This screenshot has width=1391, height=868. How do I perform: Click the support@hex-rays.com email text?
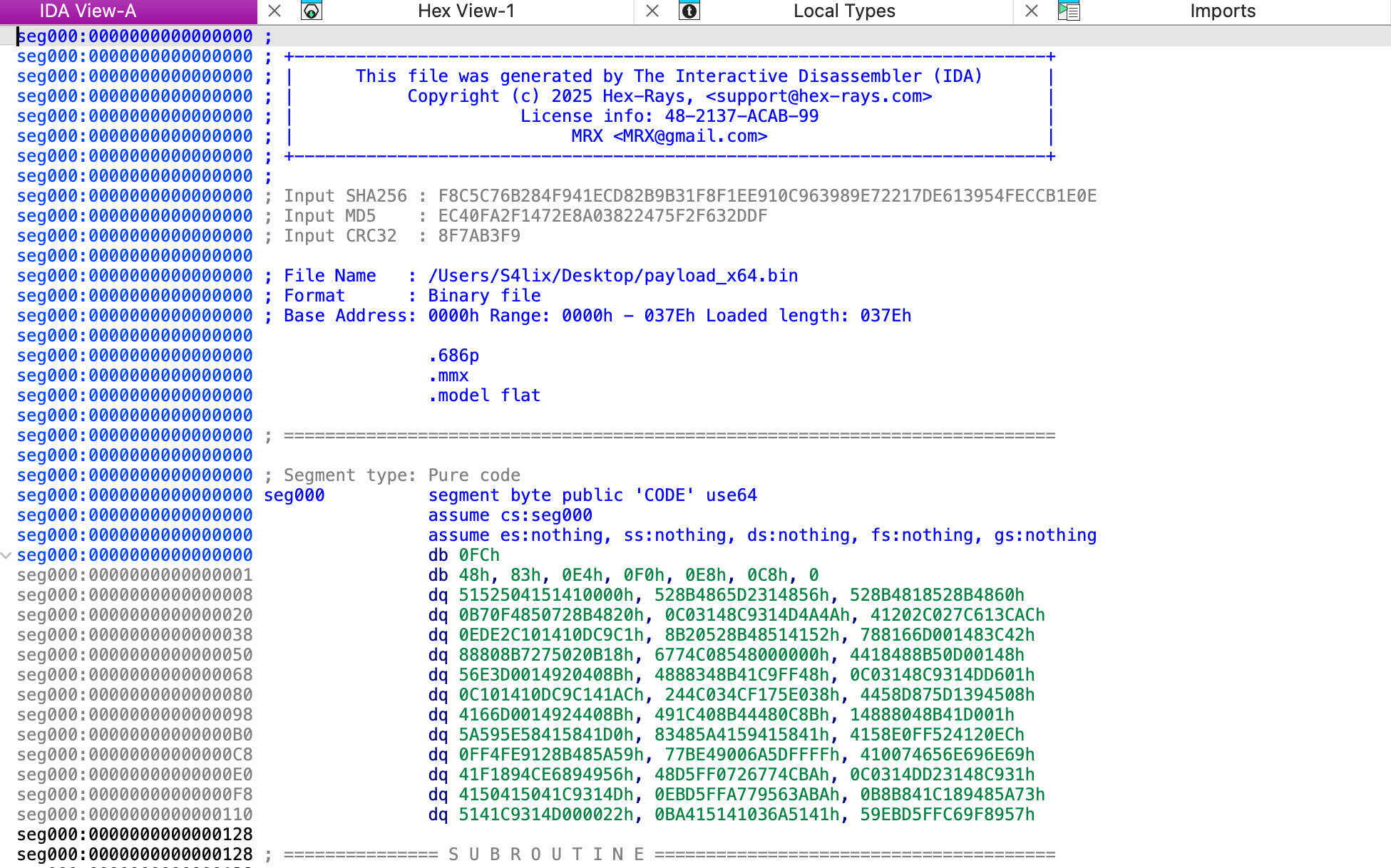click(x=818, y=96)
